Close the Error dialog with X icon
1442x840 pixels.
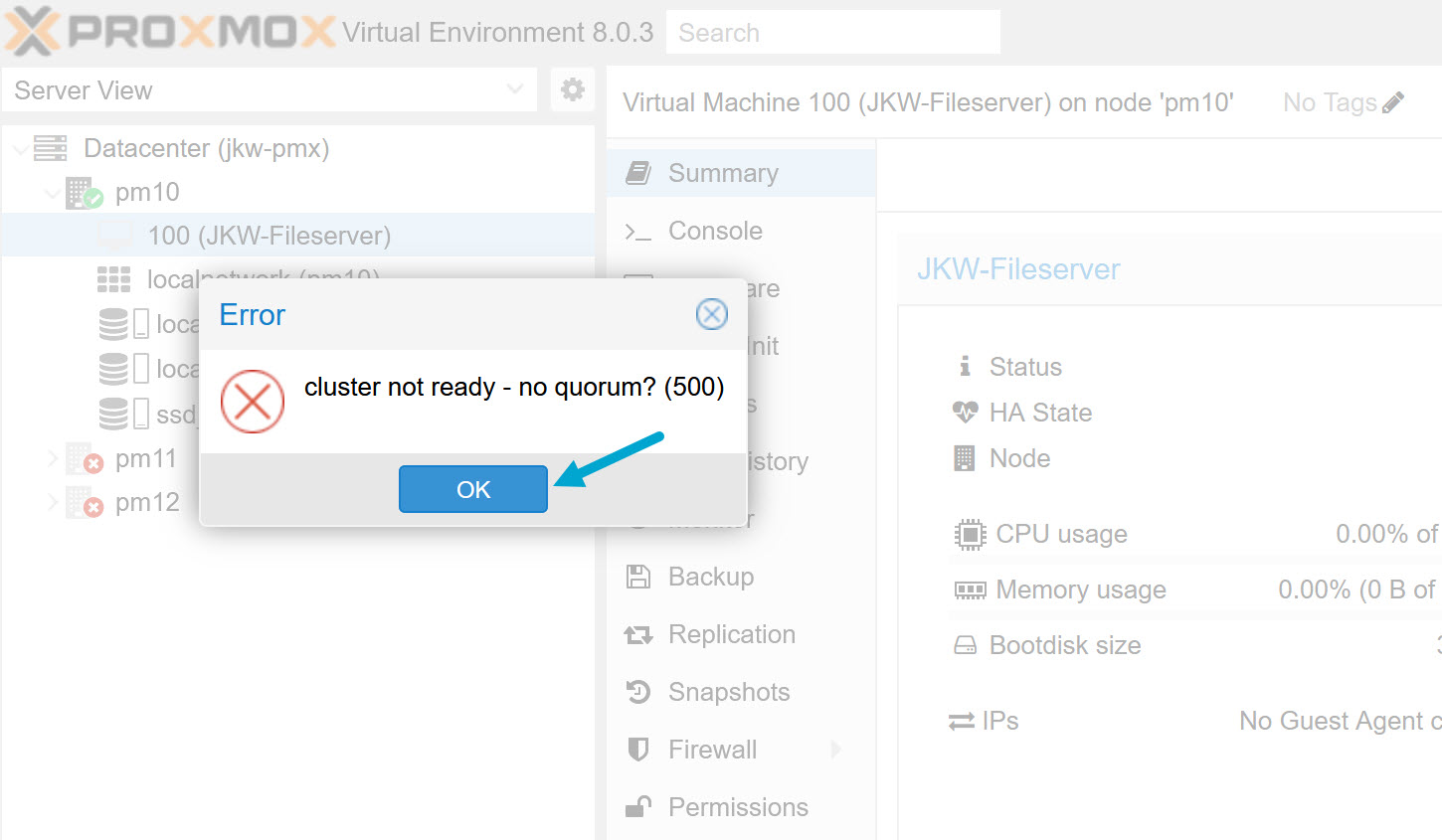pos(711,315)
